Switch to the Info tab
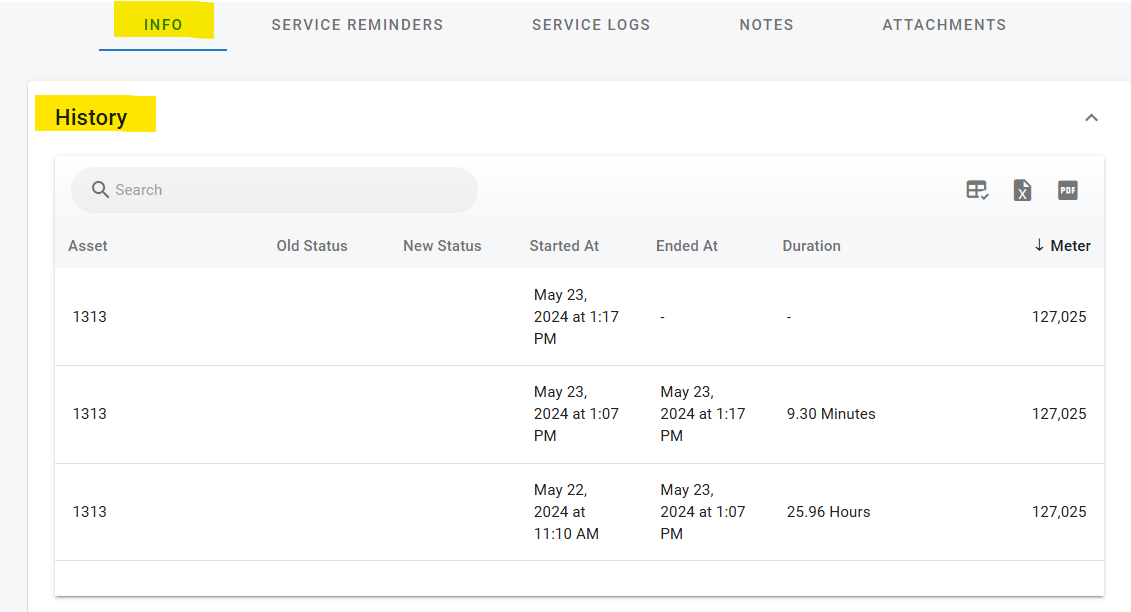 [163, 25]
